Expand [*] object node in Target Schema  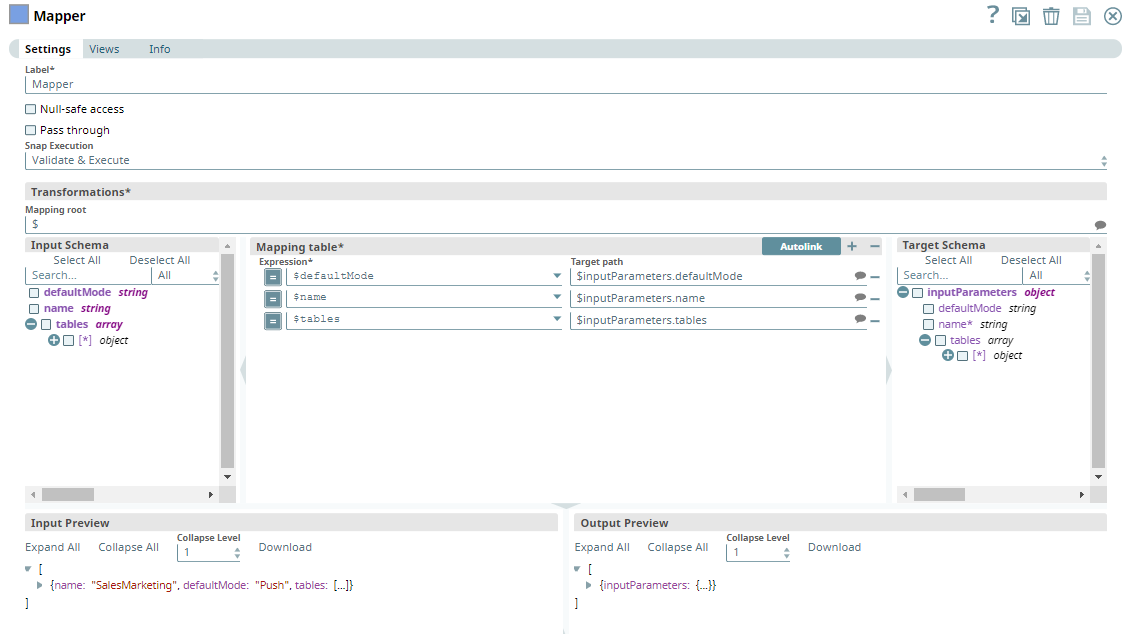tap(948, 355)
